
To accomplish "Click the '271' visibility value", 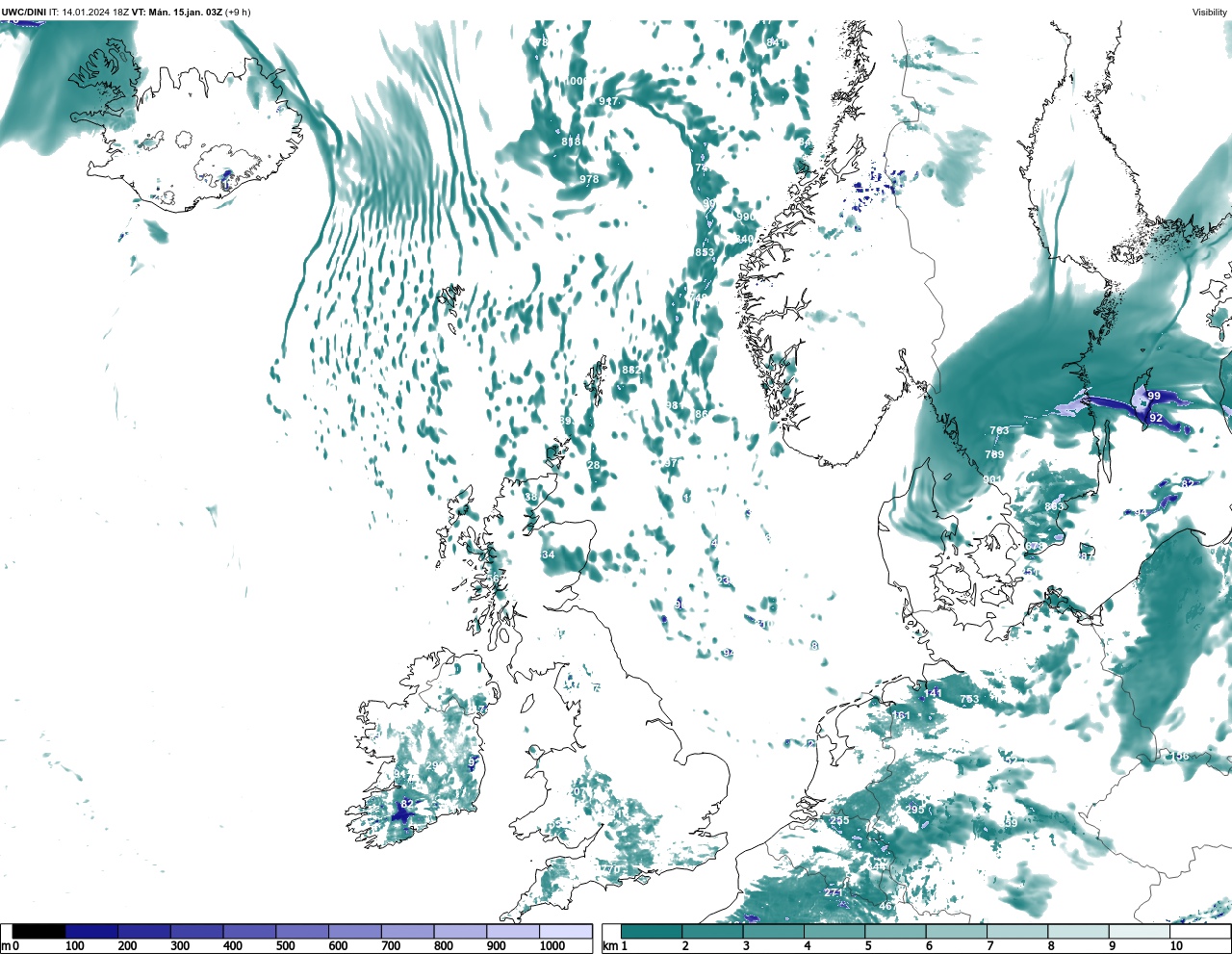I will 834,892.
